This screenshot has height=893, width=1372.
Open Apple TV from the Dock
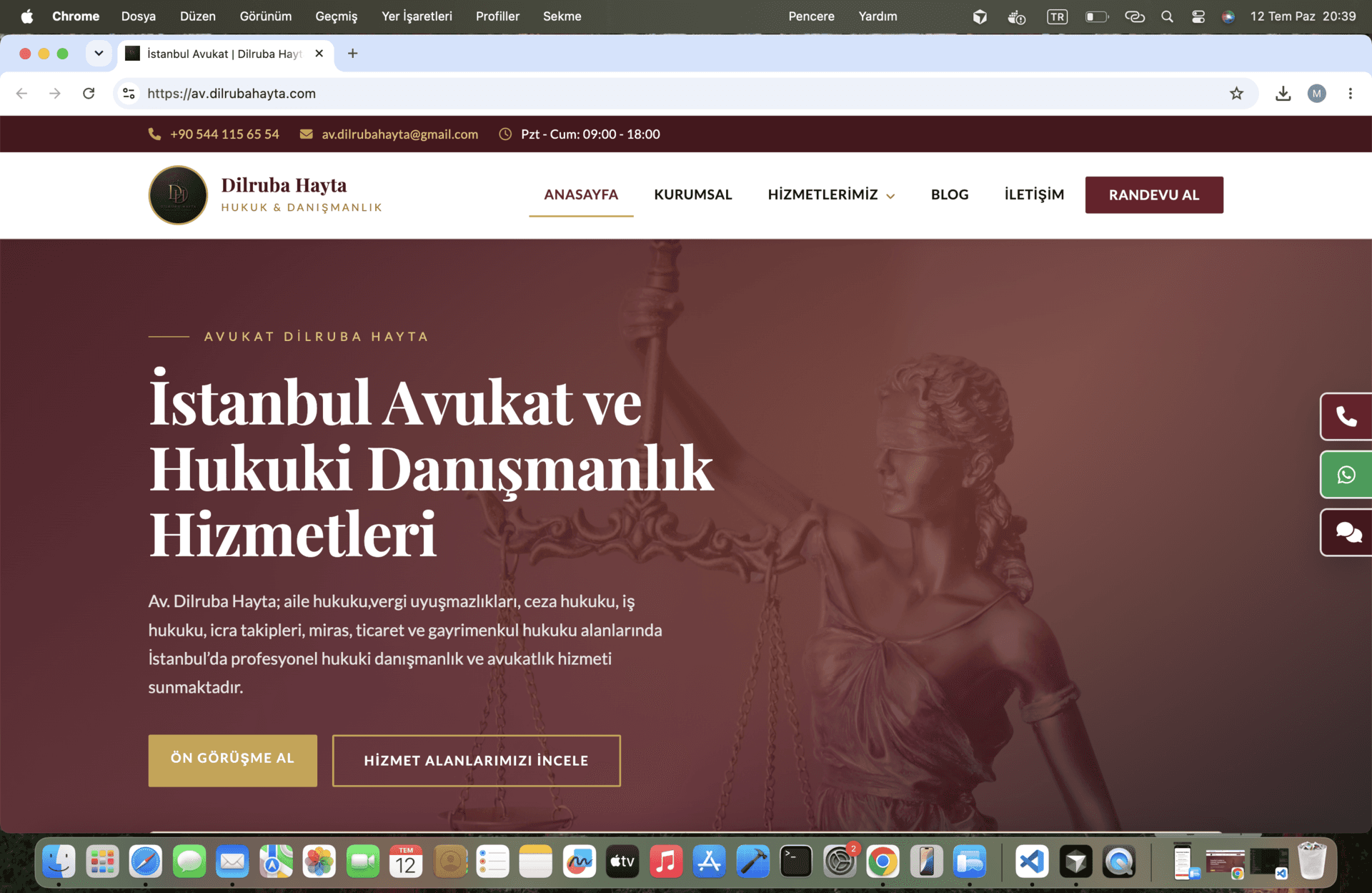coord(622,862)
